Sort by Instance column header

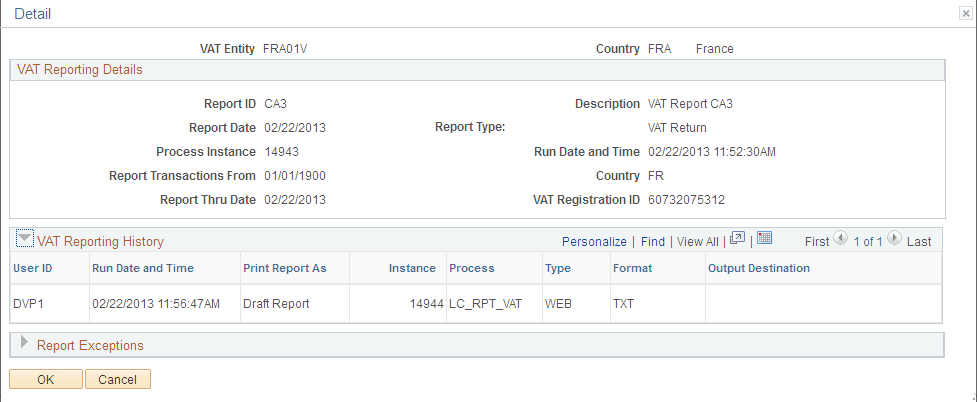point(412,268)
